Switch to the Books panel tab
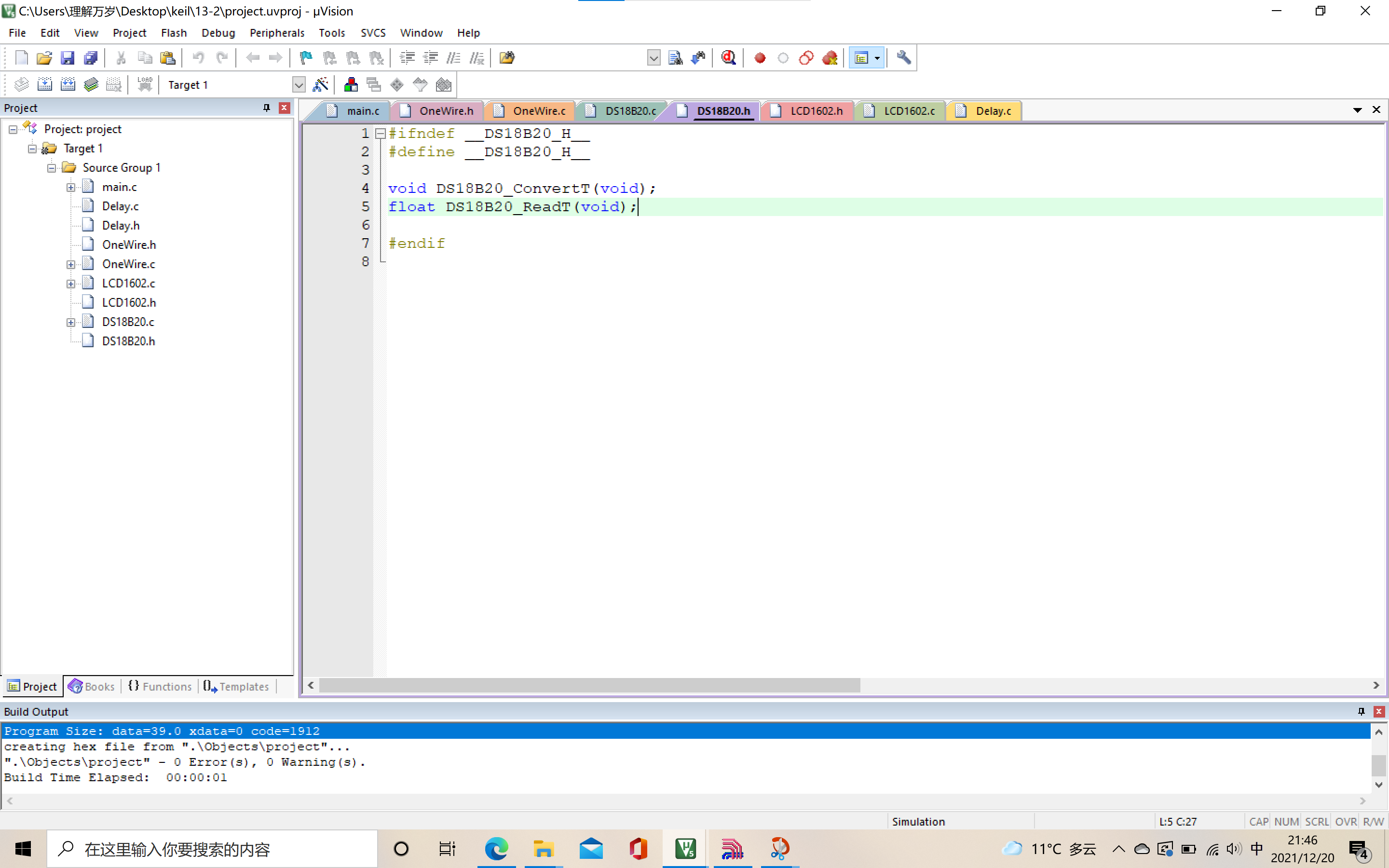1389x868 pixels. 91,687
